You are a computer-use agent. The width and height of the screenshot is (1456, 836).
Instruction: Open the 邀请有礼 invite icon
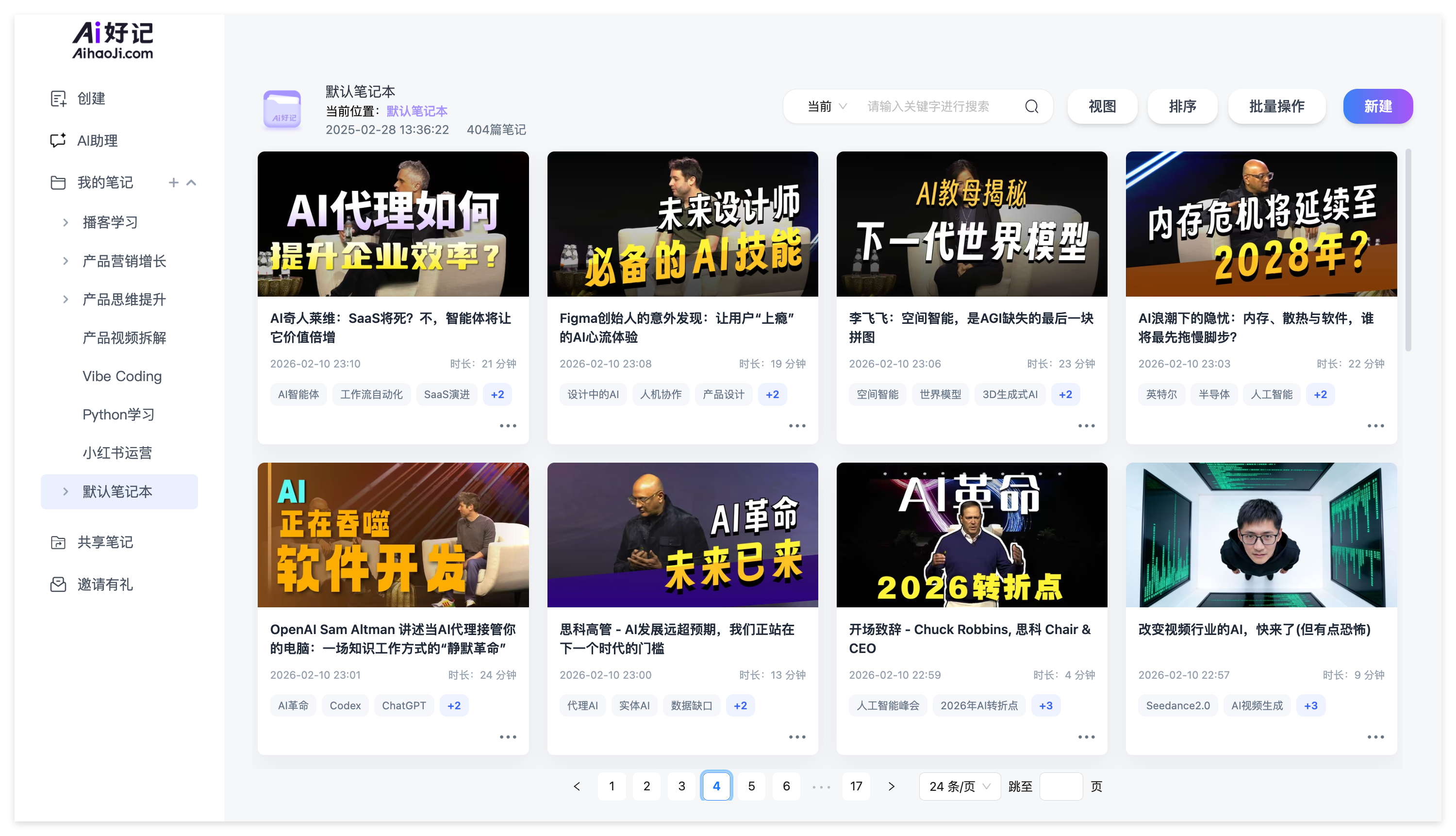[x=58, y=585]
